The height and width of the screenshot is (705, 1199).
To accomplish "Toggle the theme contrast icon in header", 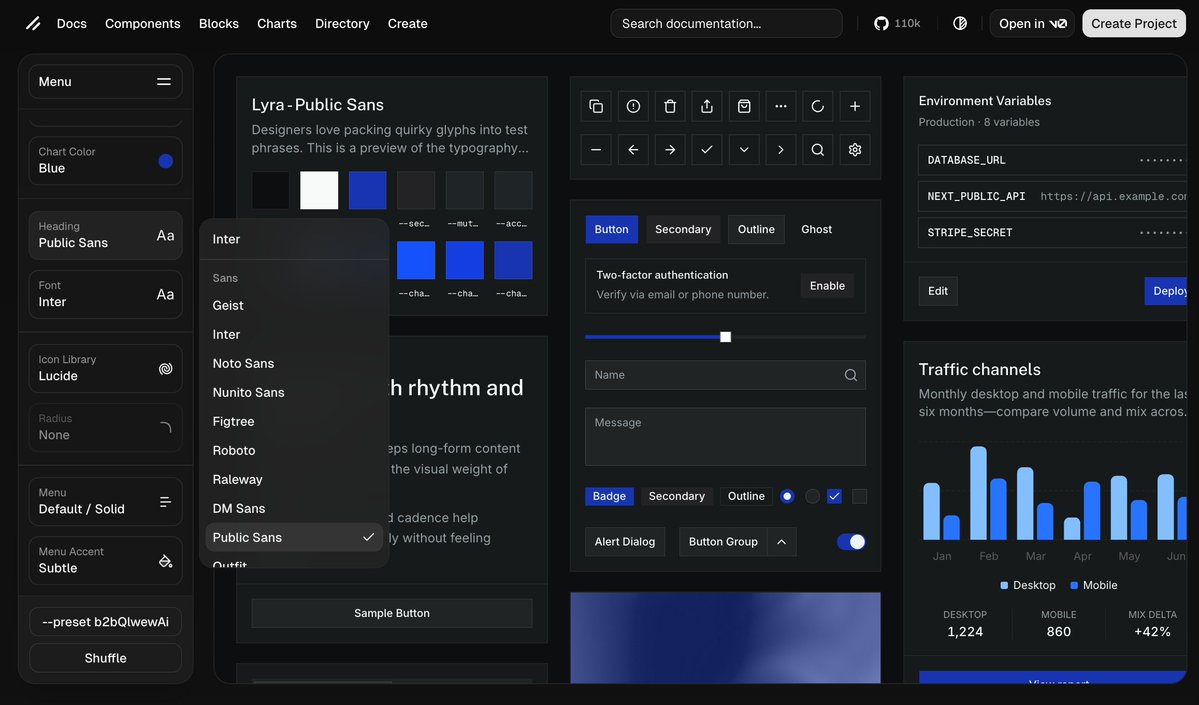I will pyautogui.click(x=960, y=24).
